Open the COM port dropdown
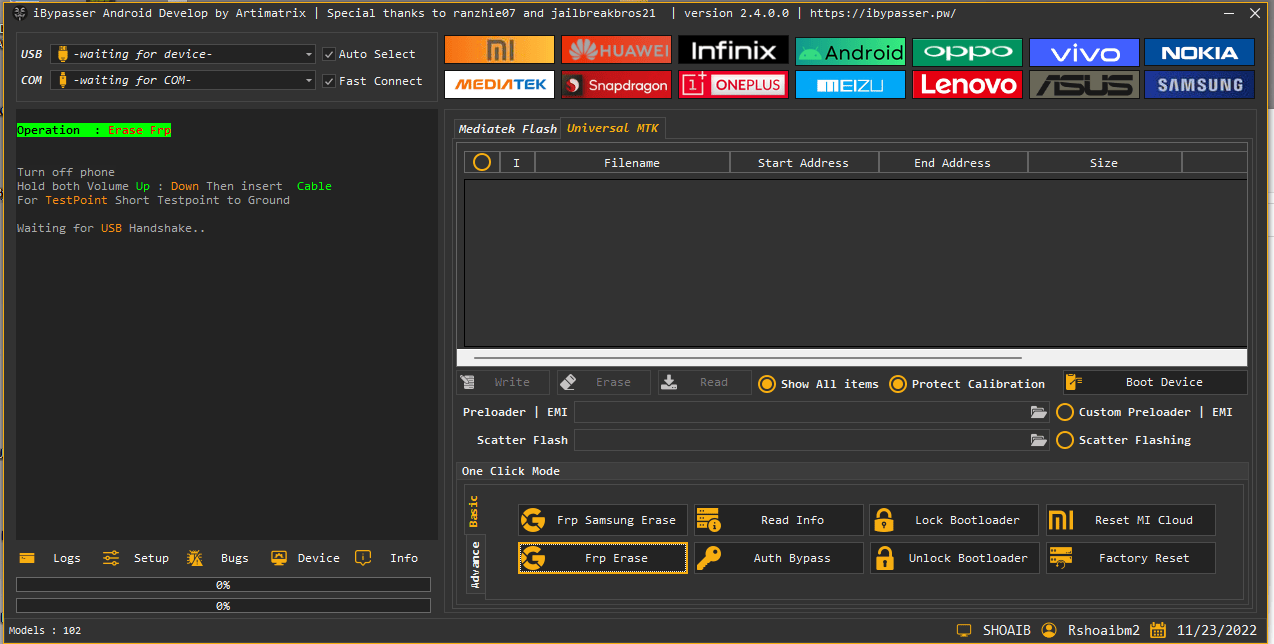 (x=308, y=81)
